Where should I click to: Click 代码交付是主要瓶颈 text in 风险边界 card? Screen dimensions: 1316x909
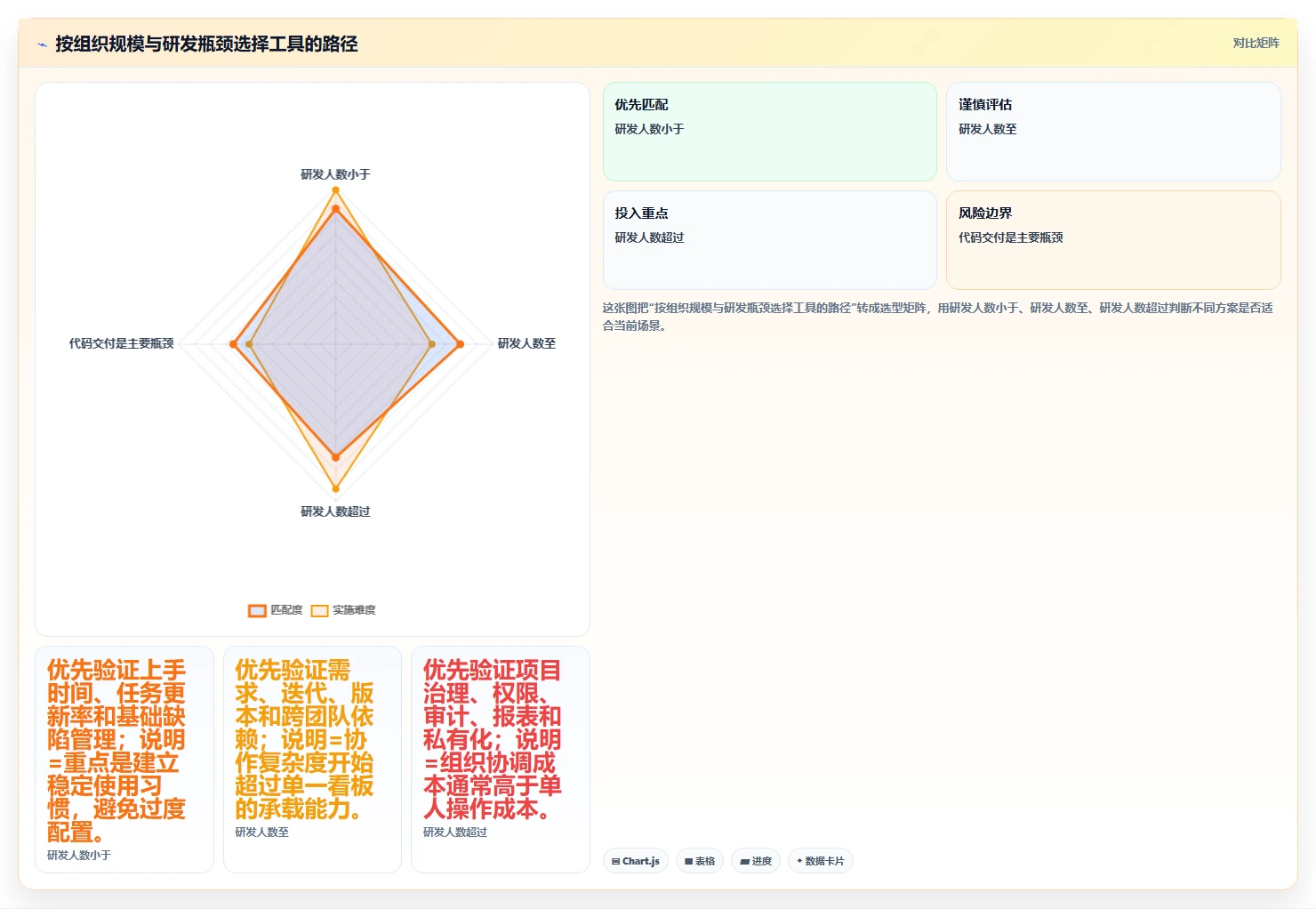click(x=1010, y=237)
